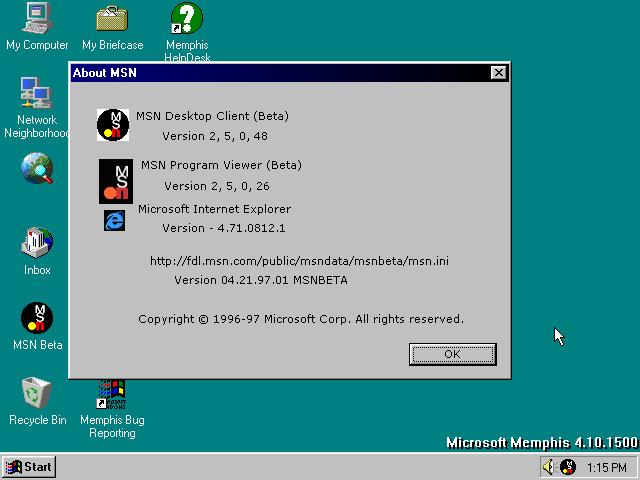Click 'Version 2, 5, 0, 48' text
640x480 pixels.
(215, 136)
